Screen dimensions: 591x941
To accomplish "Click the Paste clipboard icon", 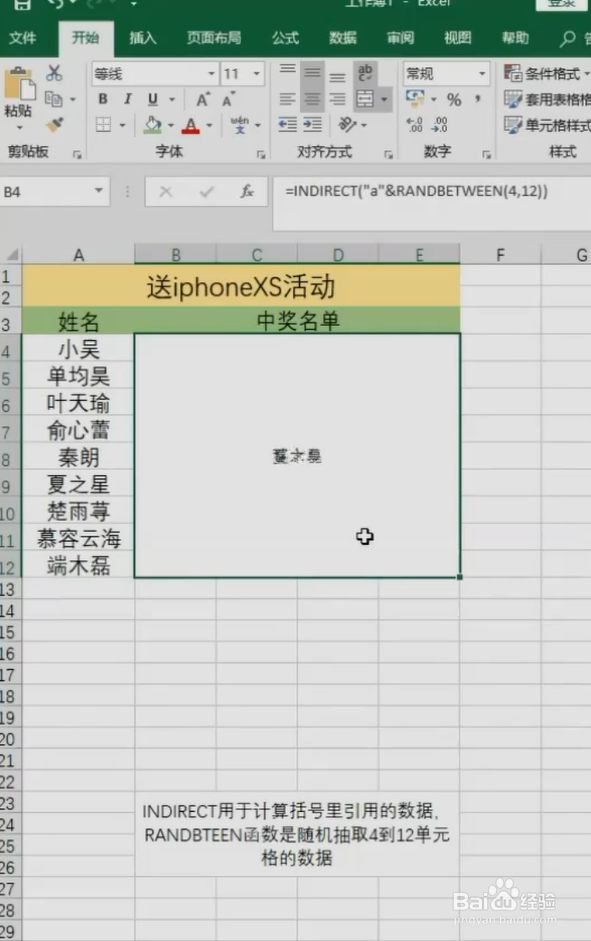I will (x=19, y=84).
